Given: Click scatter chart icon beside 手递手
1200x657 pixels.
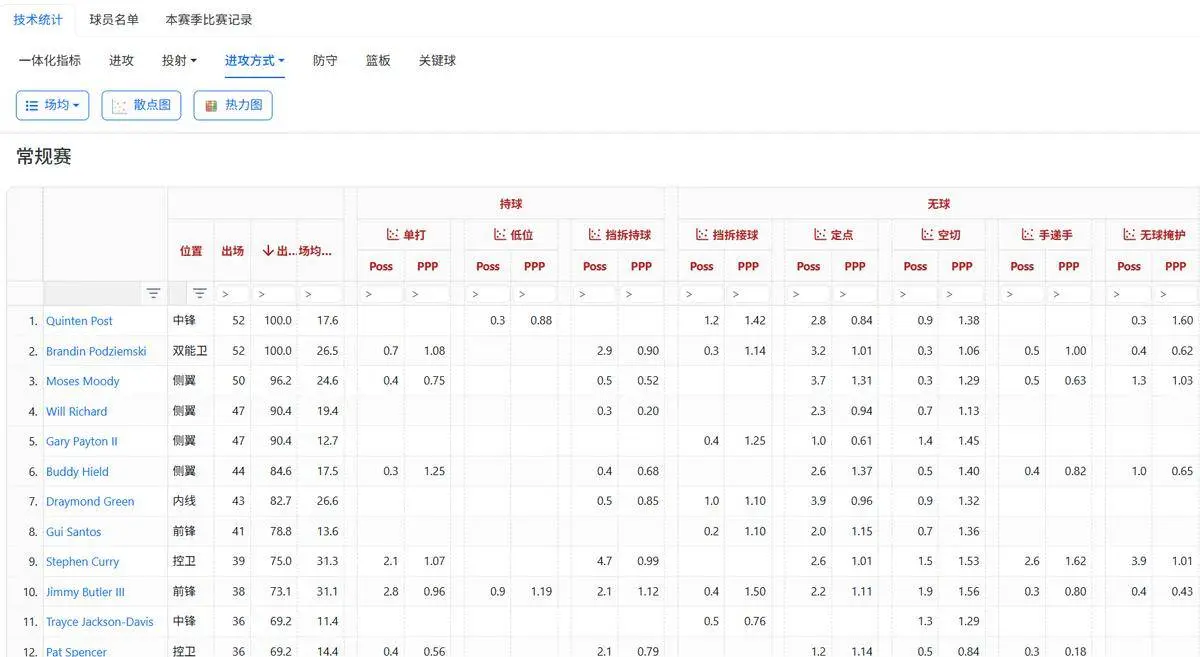Looking at the screenshot, I should pos(1028,235).
